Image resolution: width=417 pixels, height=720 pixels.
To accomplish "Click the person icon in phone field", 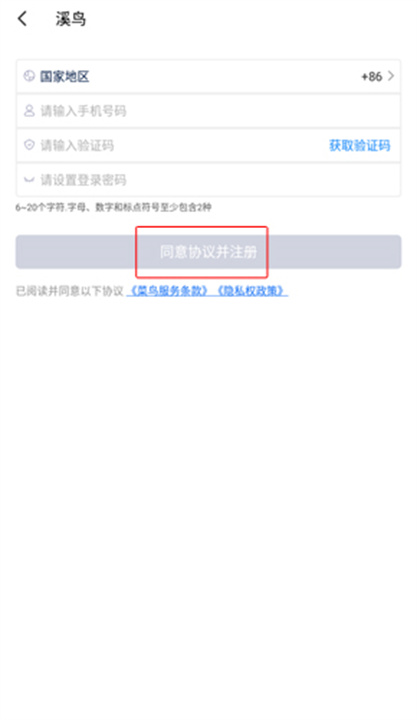I will tap(29, 111).
